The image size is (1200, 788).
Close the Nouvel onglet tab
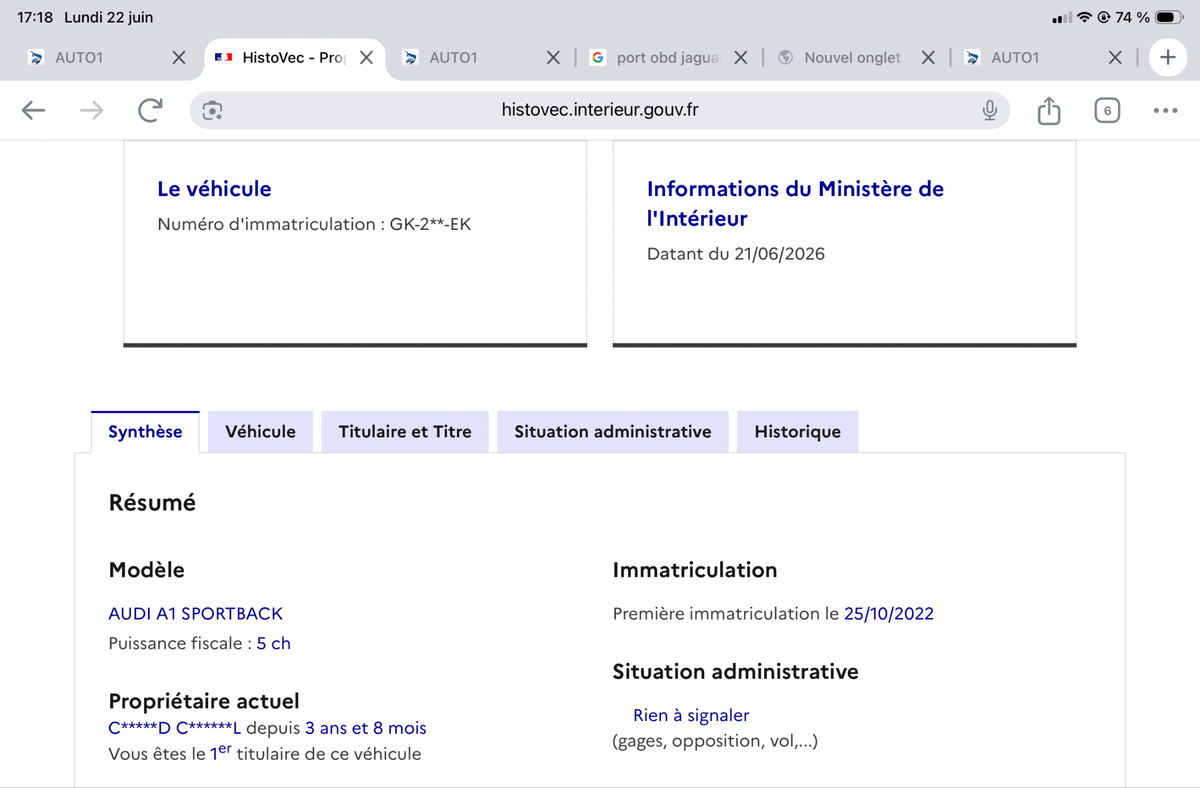[928, 58]
